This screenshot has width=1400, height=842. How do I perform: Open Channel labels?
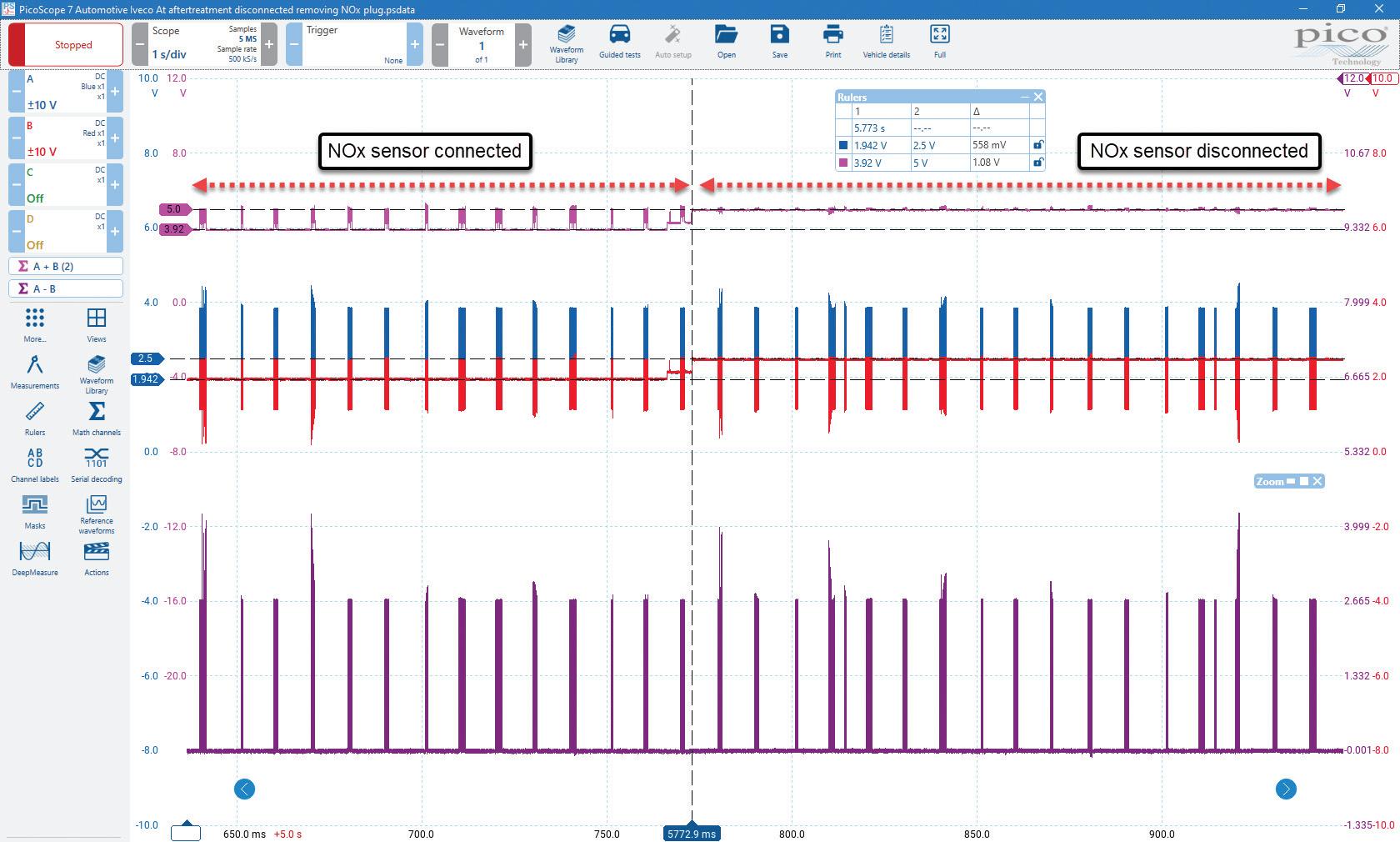click(x=35, y=464)
